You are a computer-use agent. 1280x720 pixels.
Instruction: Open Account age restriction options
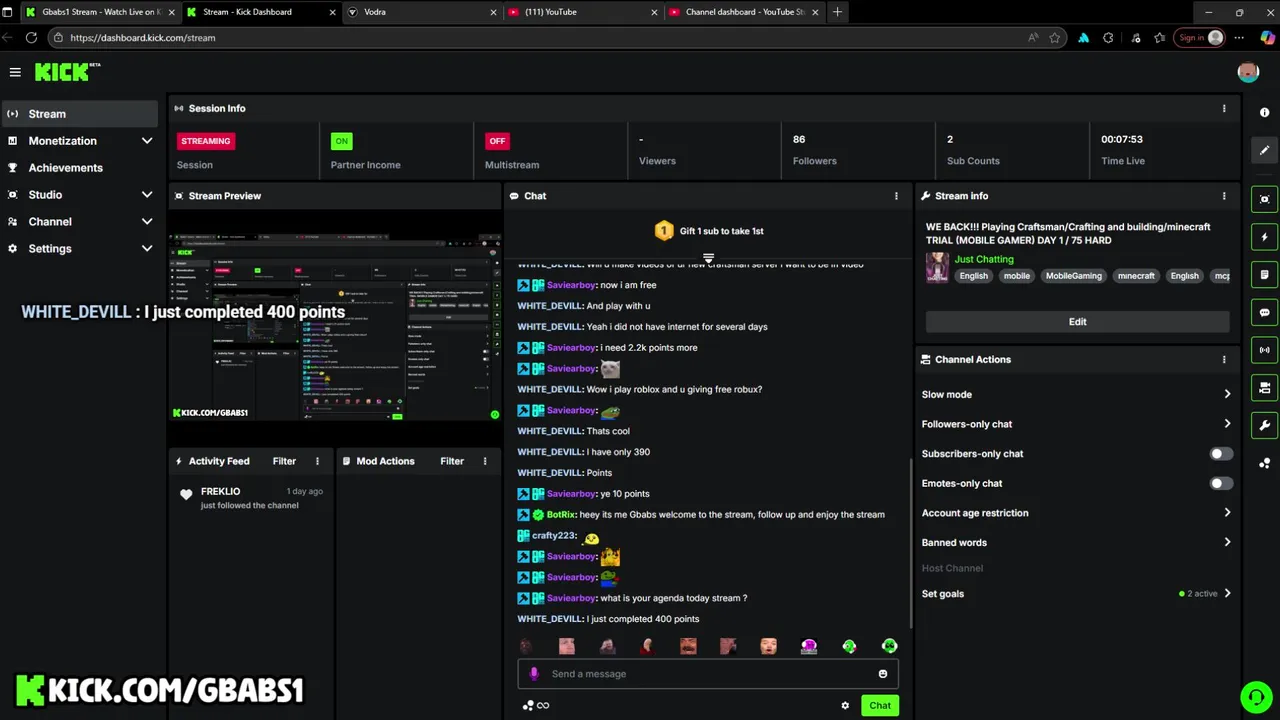tap(1077, 513)
